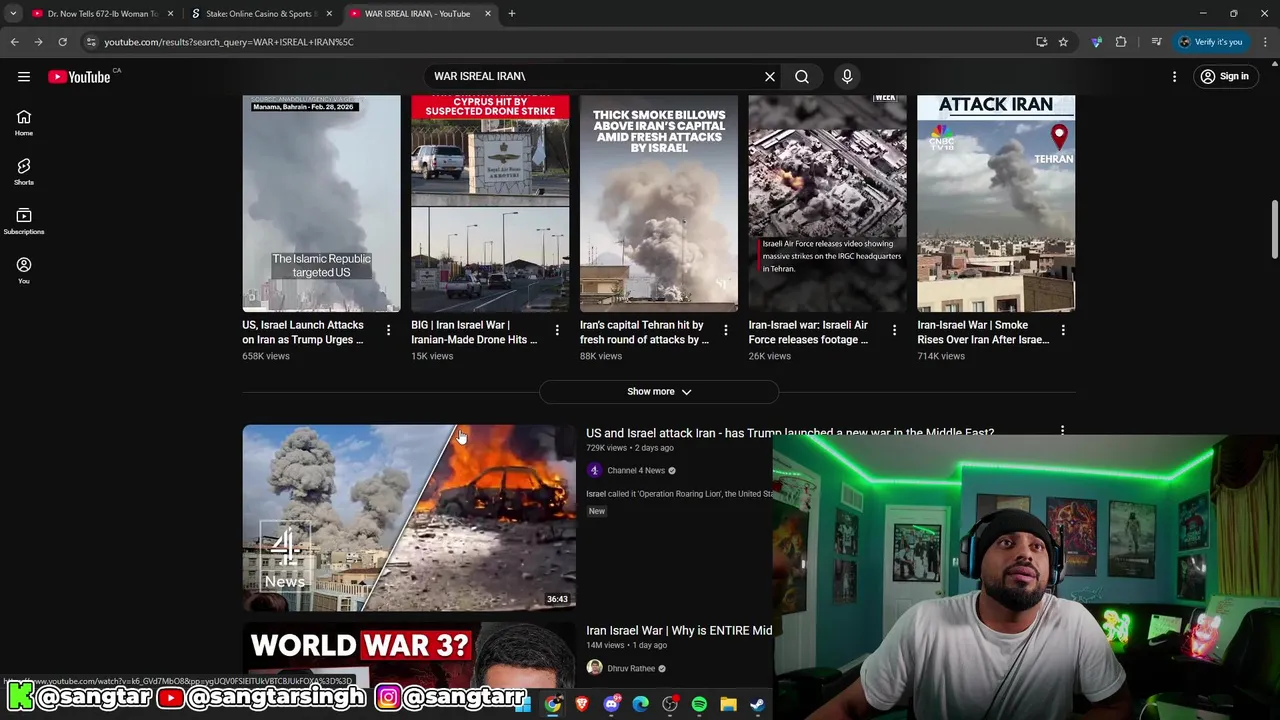Click the YouTube logo
1280x720 pixels.
click(x=79, y=77)
